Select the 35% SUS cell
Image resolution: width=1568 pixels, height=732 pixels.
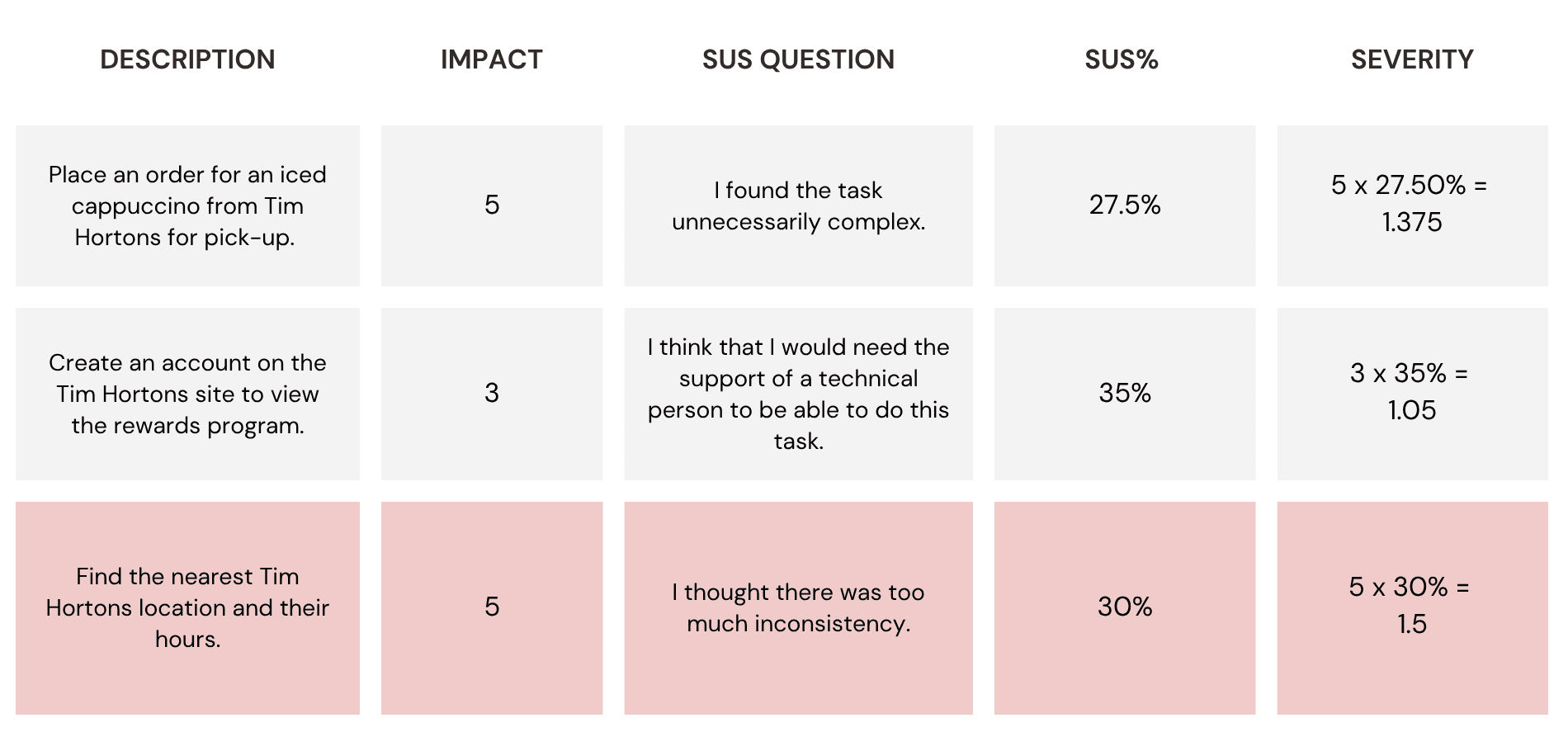1125,394
